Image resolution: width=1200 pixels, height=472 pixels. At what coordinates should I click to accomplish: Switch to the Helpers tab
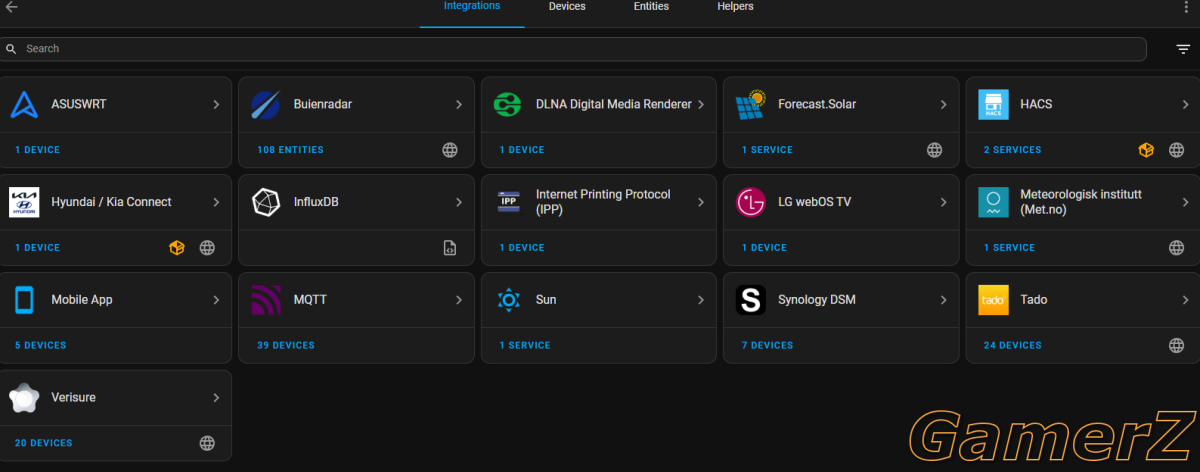point(735,7)
